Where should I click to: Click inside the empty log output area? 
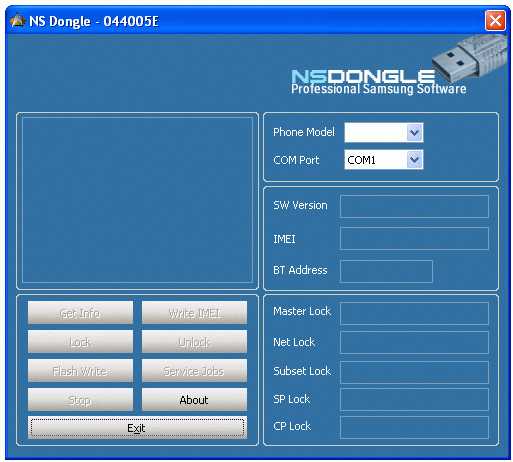[137, 200]
